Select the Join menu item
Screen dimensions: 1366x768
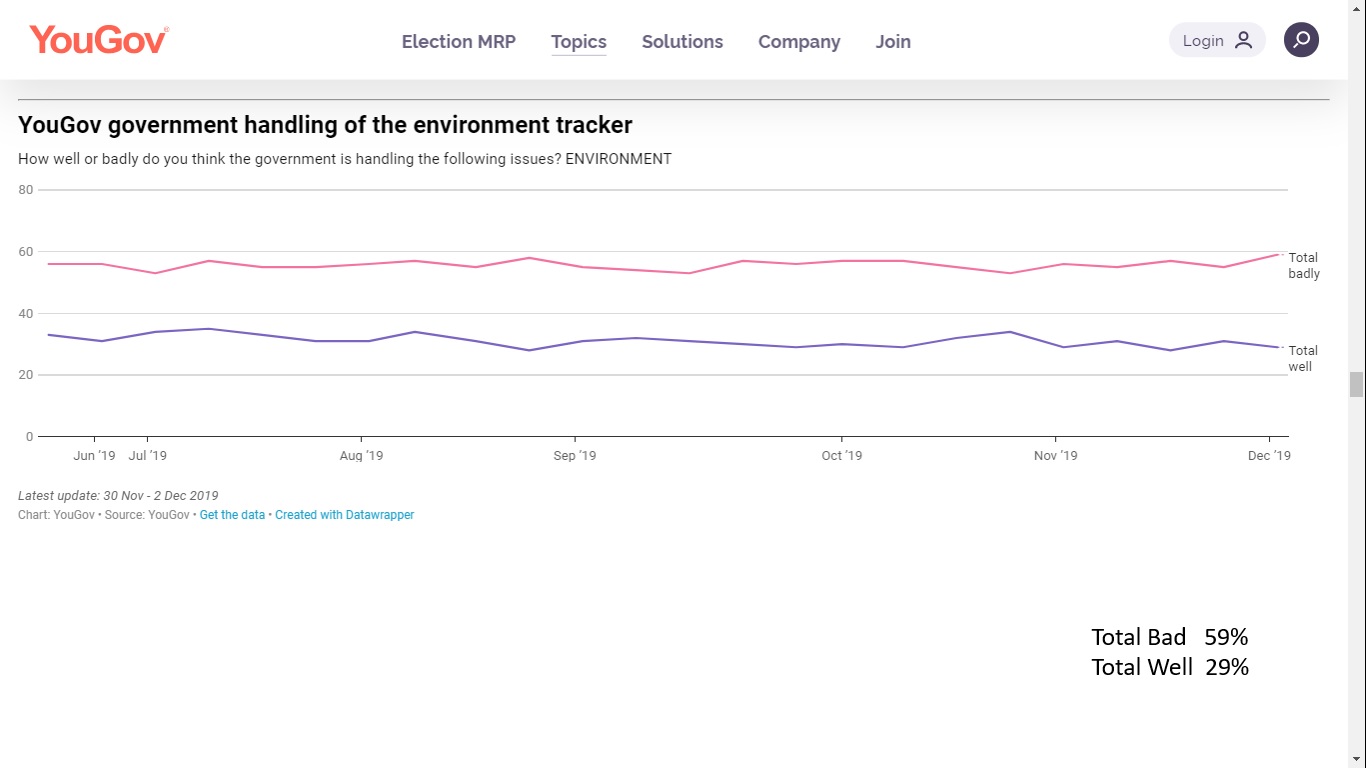(x=893, y=41)
